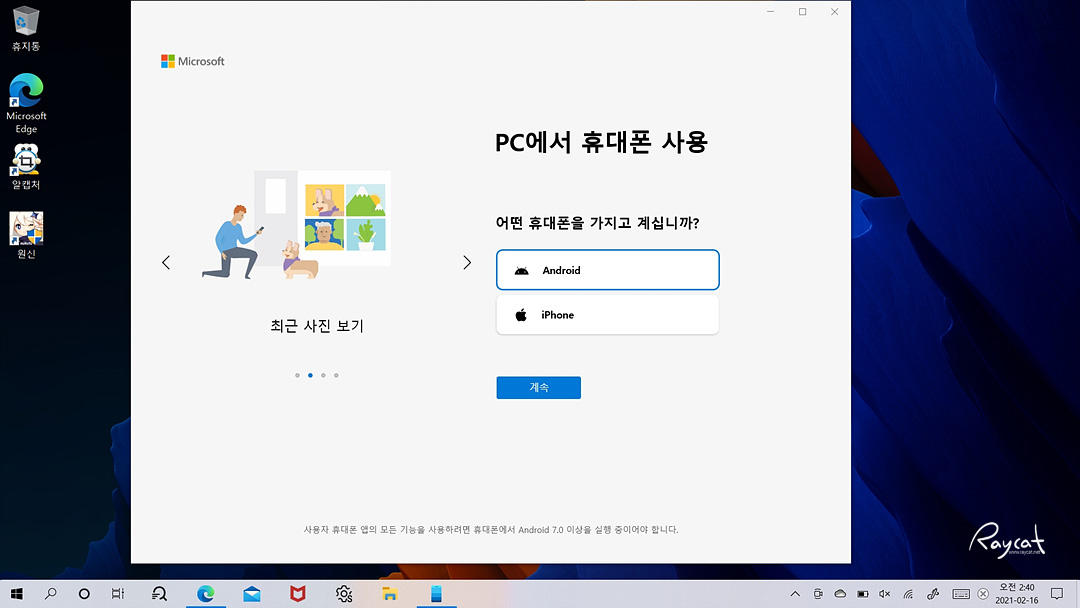This screenshot has width=1080, height=608.
Task: Open Mail app from taskbar
Action: tap(251, 594)
